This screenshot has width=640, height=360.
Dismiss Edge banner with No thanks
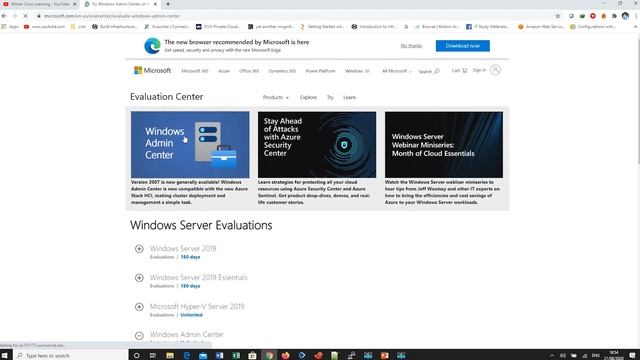coord(411,46)
